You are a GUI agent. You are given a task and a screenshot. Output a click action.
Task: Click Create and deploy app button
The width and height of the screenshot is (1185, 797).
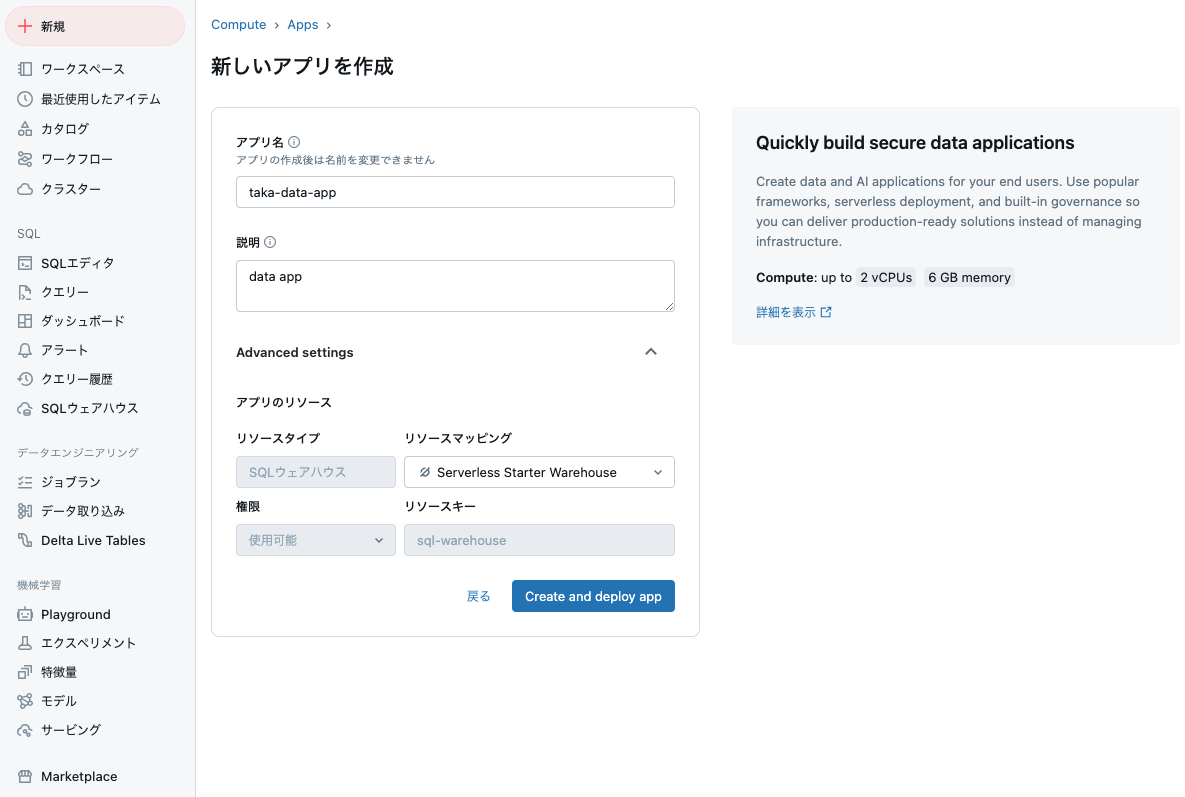[x=593, y=596]
